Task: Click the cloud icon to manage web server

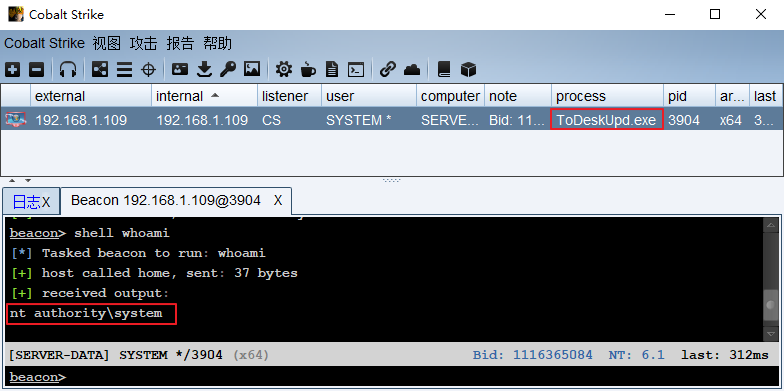Action: click(412, 70)
